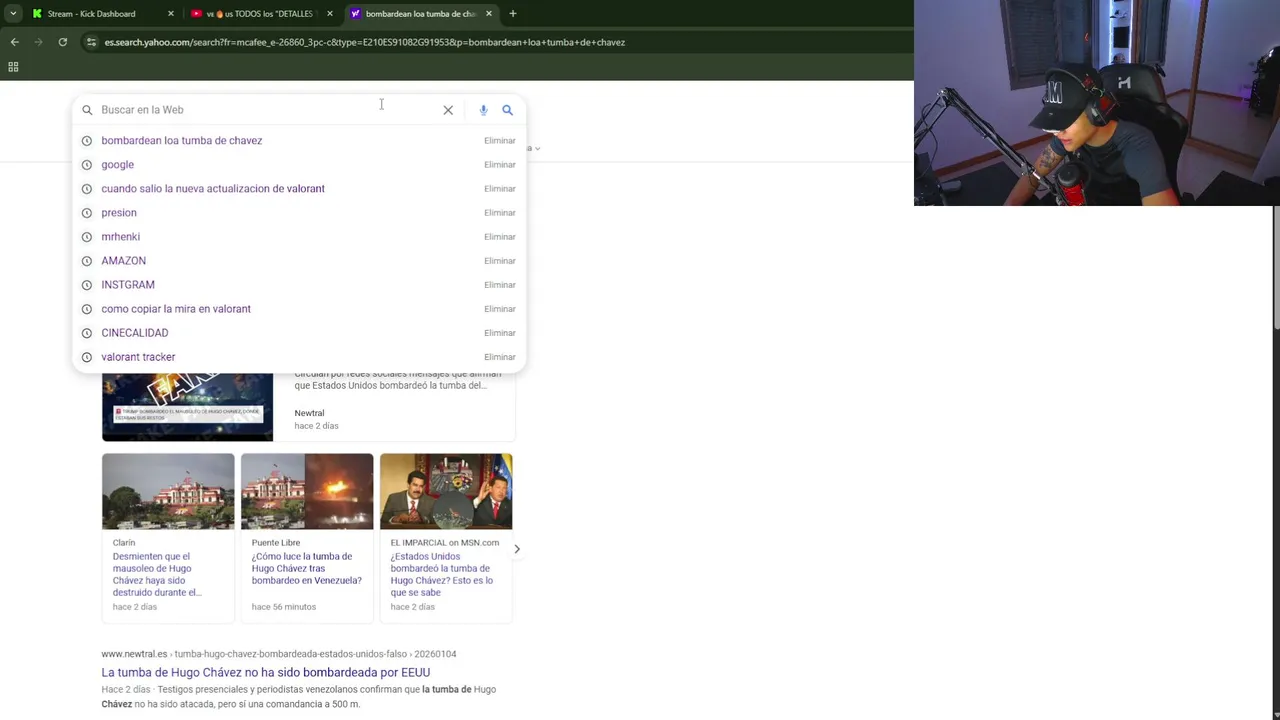
Task: Open the apps grid in bookmarks bar
Action: (13, 67)
